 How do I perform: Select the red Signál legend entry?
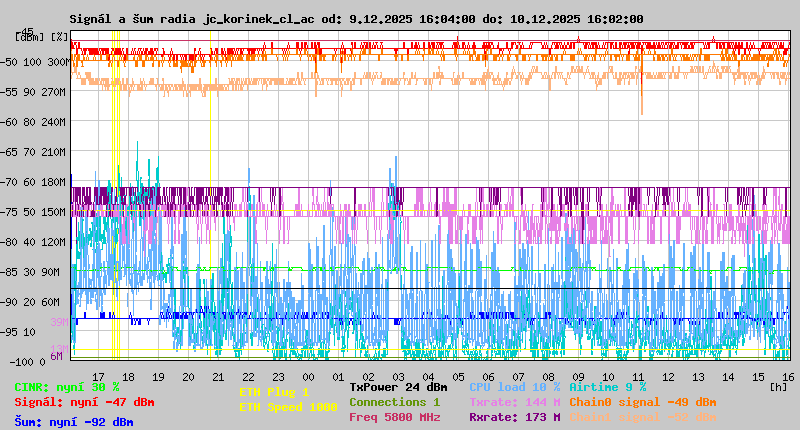(x=84, y=402)
